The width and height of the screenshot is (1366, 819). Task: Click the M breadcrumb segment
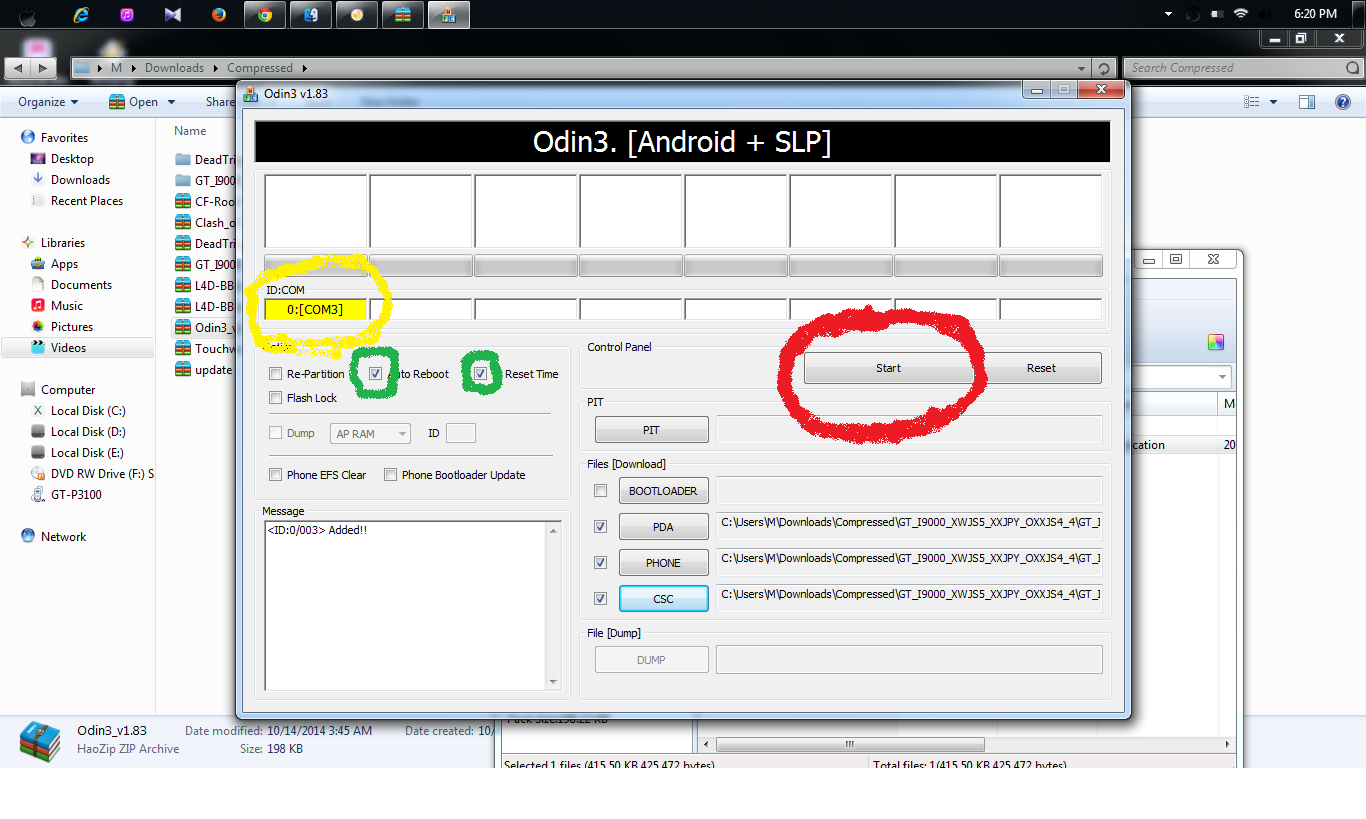click(117, 68)
